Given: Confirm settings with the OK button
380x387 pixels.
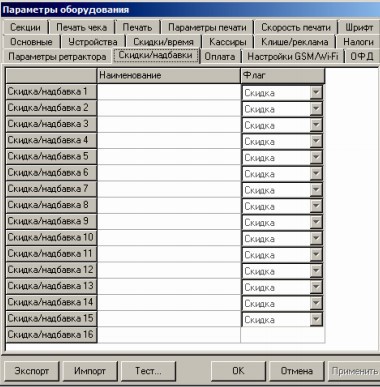Looking at the screenshot, I should coord(238,371).
